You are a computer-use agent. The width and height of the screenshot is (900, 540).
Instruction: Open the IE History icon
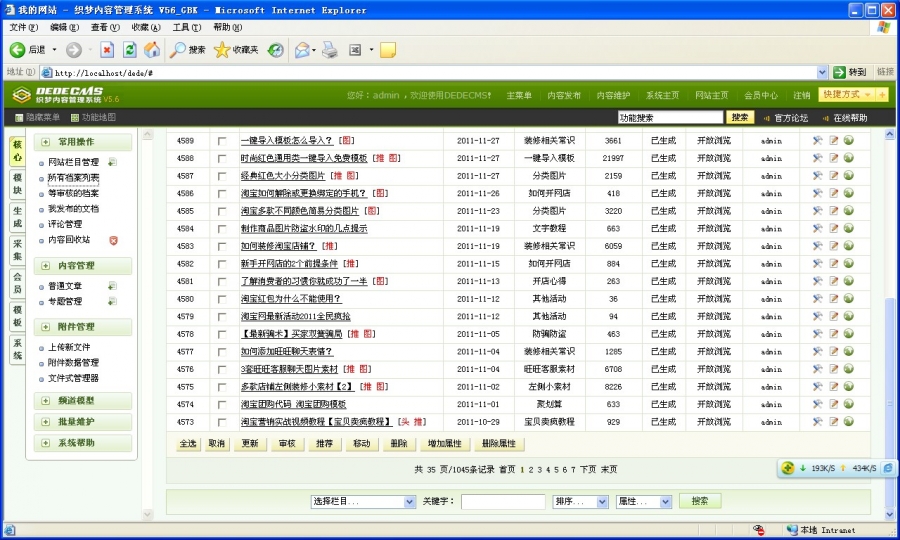tap(276, 50)
